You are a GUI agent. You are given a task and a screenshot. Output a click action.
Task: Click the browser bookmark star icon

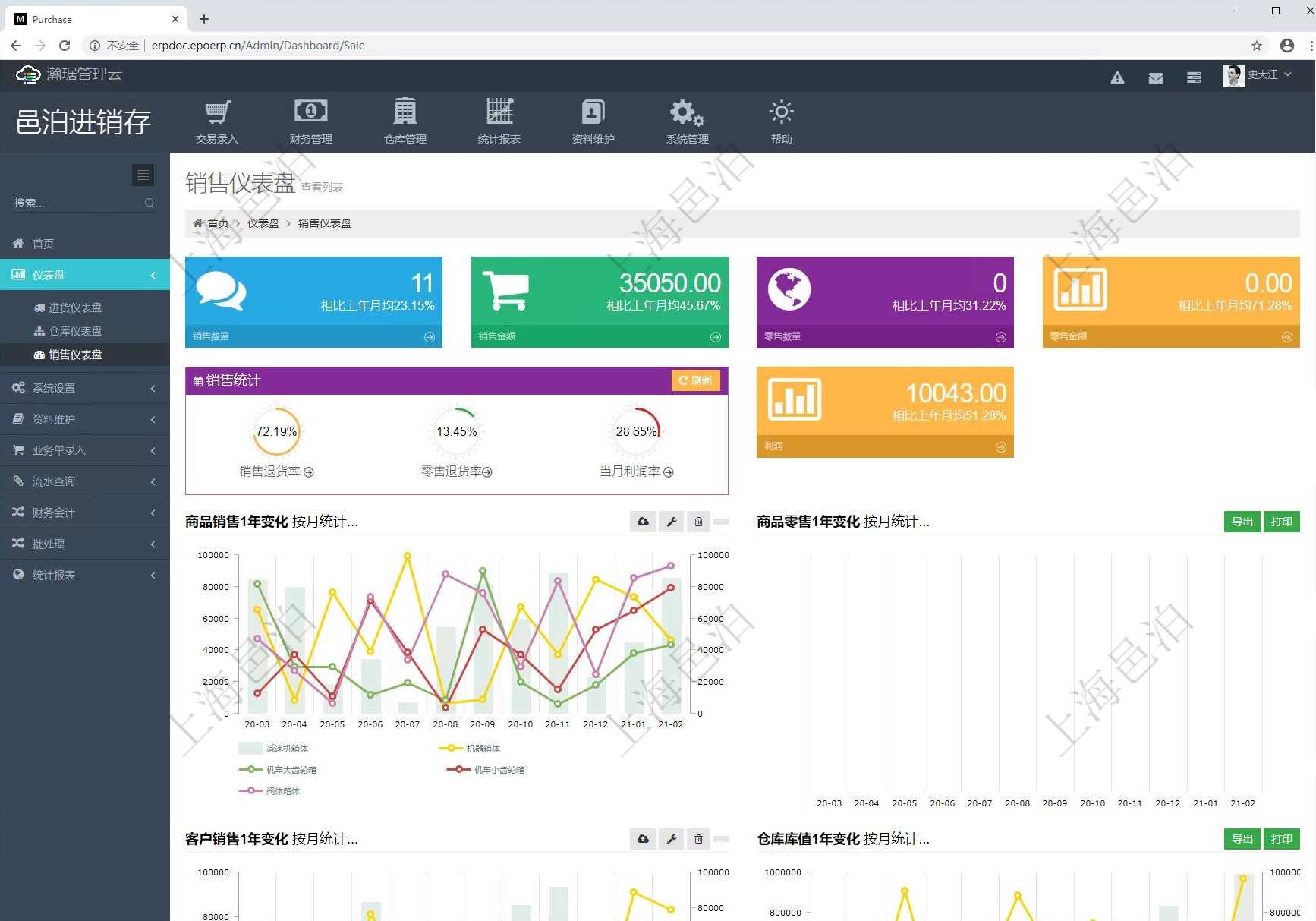[x=1257, y=46]
